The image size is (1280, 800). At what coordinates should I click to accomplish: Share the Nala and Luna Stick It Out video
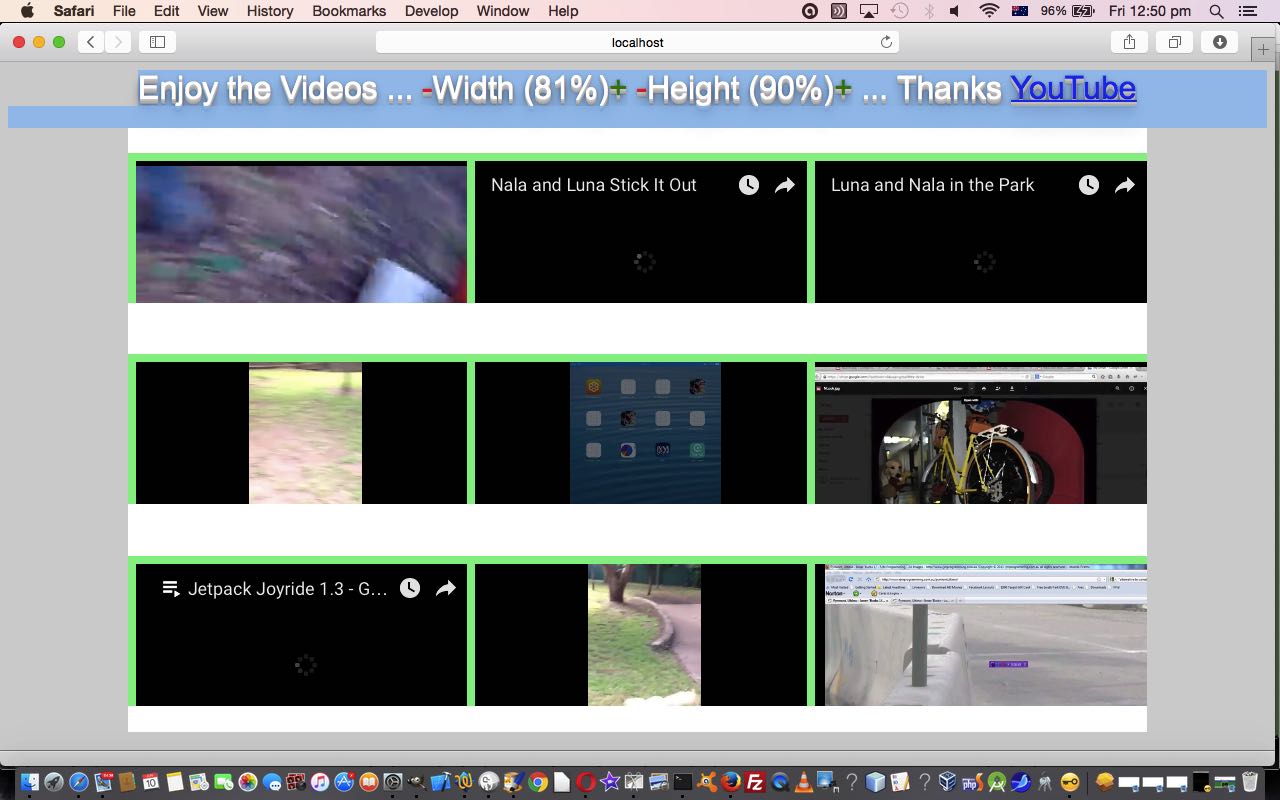coord(785,185)
